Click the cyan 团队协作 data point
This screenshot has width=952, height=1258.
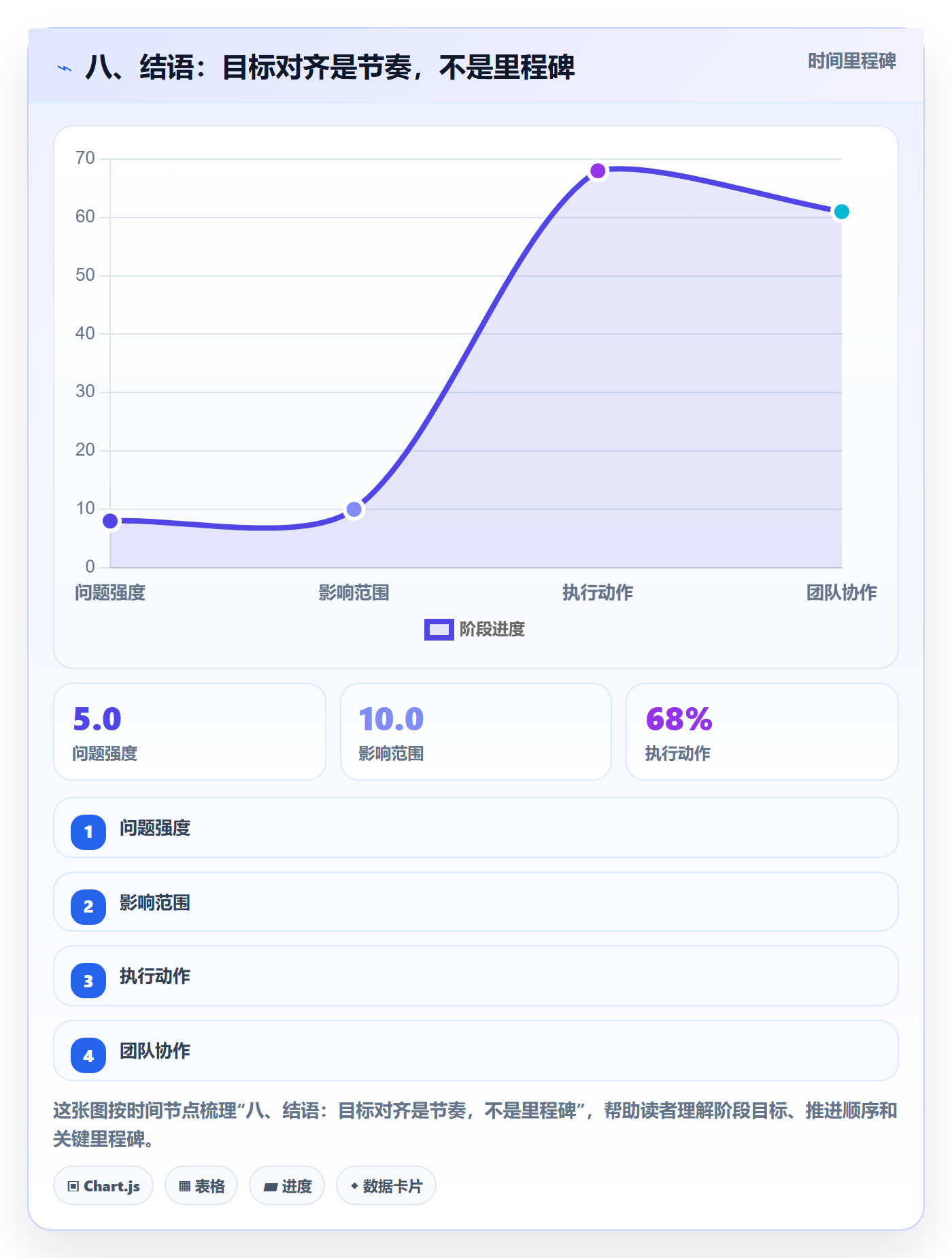coord(841,211)
